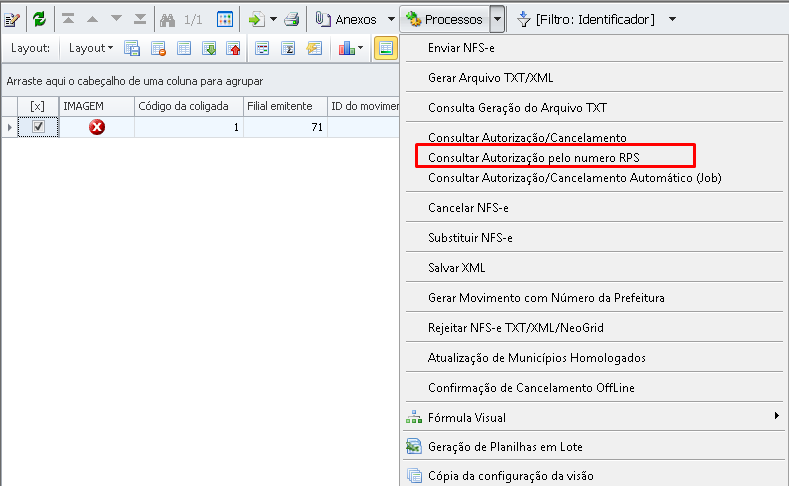Click the ID do movimento column header

363,106
